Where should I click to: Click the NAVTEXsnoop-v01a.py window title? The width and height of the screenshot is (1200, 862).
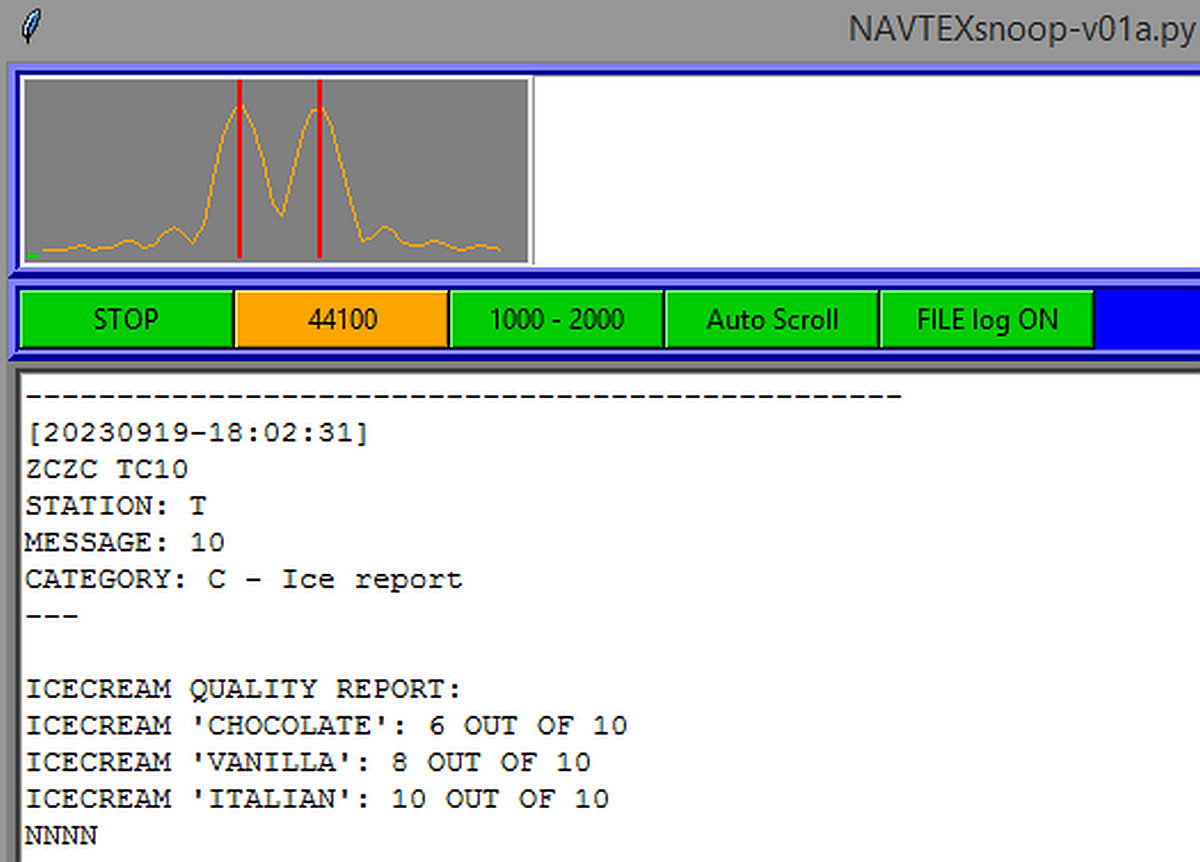point(1023,28)
